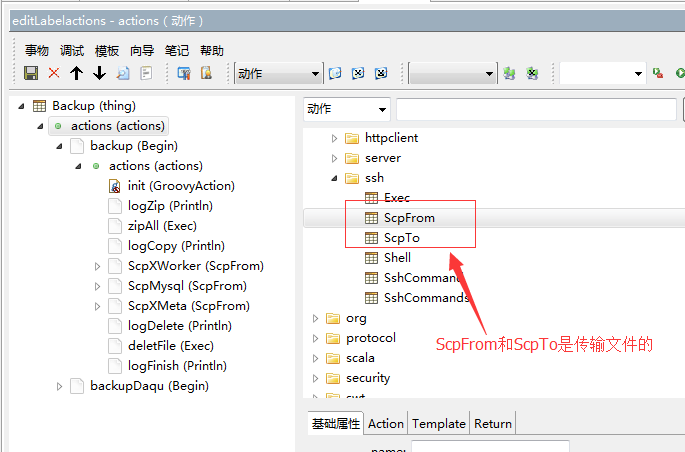Click the magnifier search document icon
Viewport: 685px width, 452px height.
[x=123, y=73]
